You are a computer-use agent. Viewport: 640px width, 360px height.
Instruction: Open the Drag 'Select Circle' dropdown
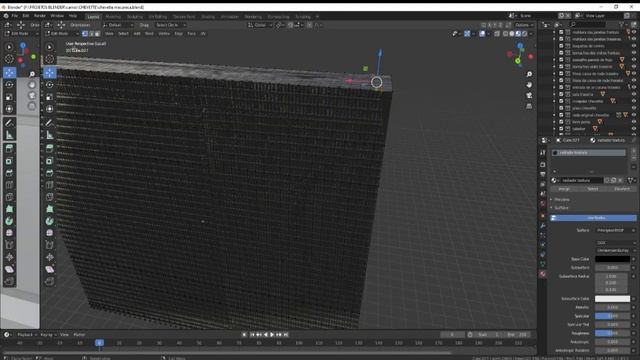(x=171, y=25)
